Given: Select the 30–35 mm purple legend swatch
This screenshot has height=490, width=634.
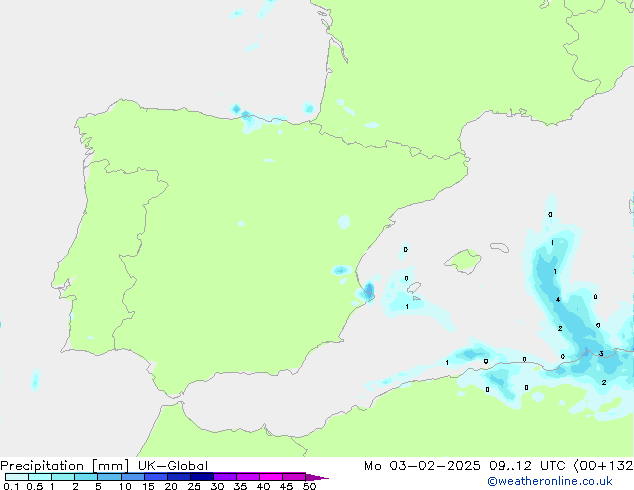Looking at the screenshot, I should [225, 477].
